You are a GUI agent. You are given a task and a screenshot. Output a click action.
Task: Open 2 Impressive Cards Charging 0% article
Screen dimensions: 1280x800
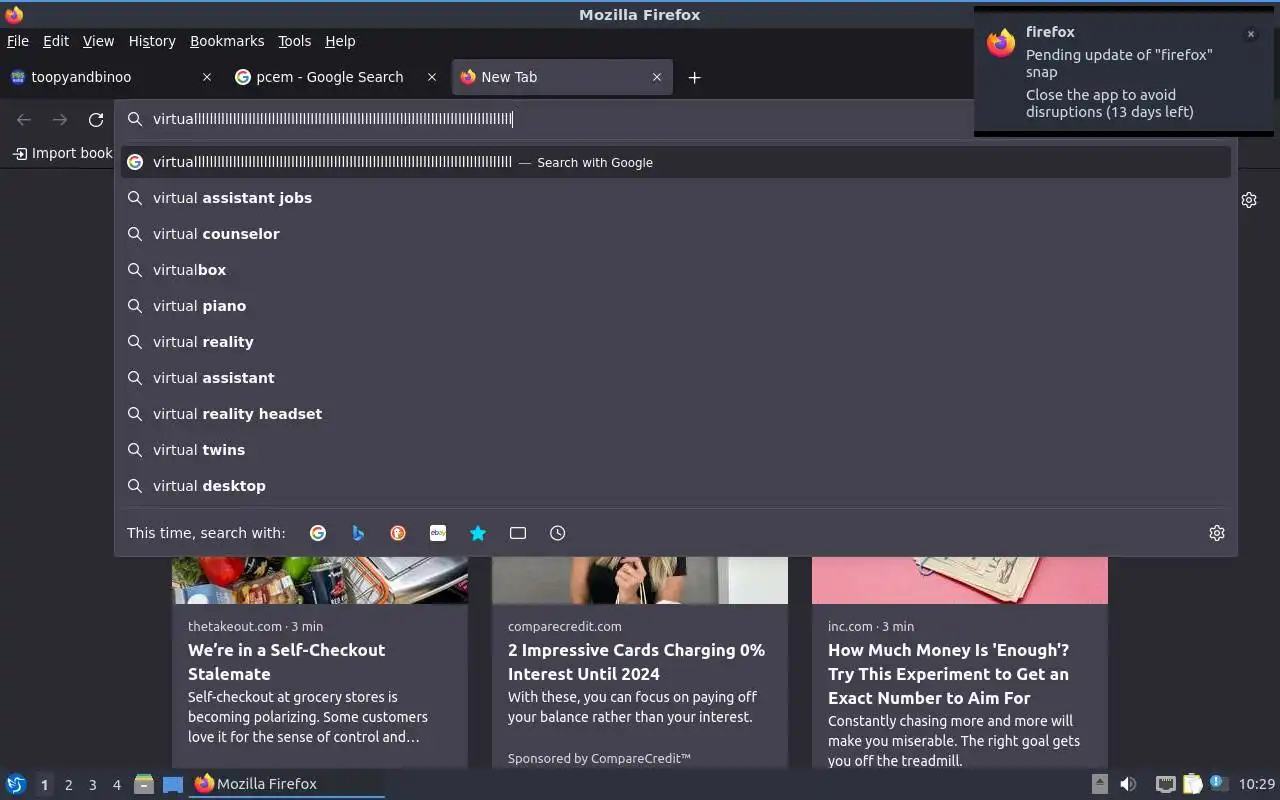636,662
